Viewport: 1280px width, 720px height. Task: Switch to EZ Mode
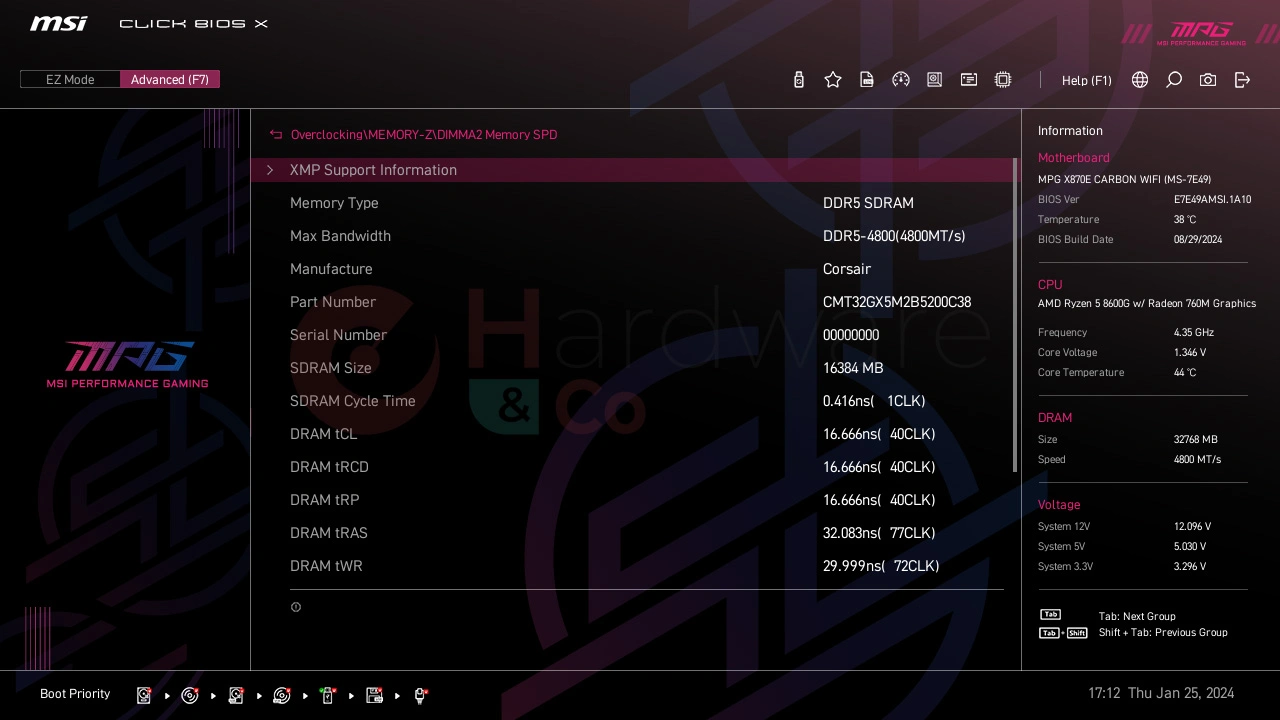[x=70, y=80]
